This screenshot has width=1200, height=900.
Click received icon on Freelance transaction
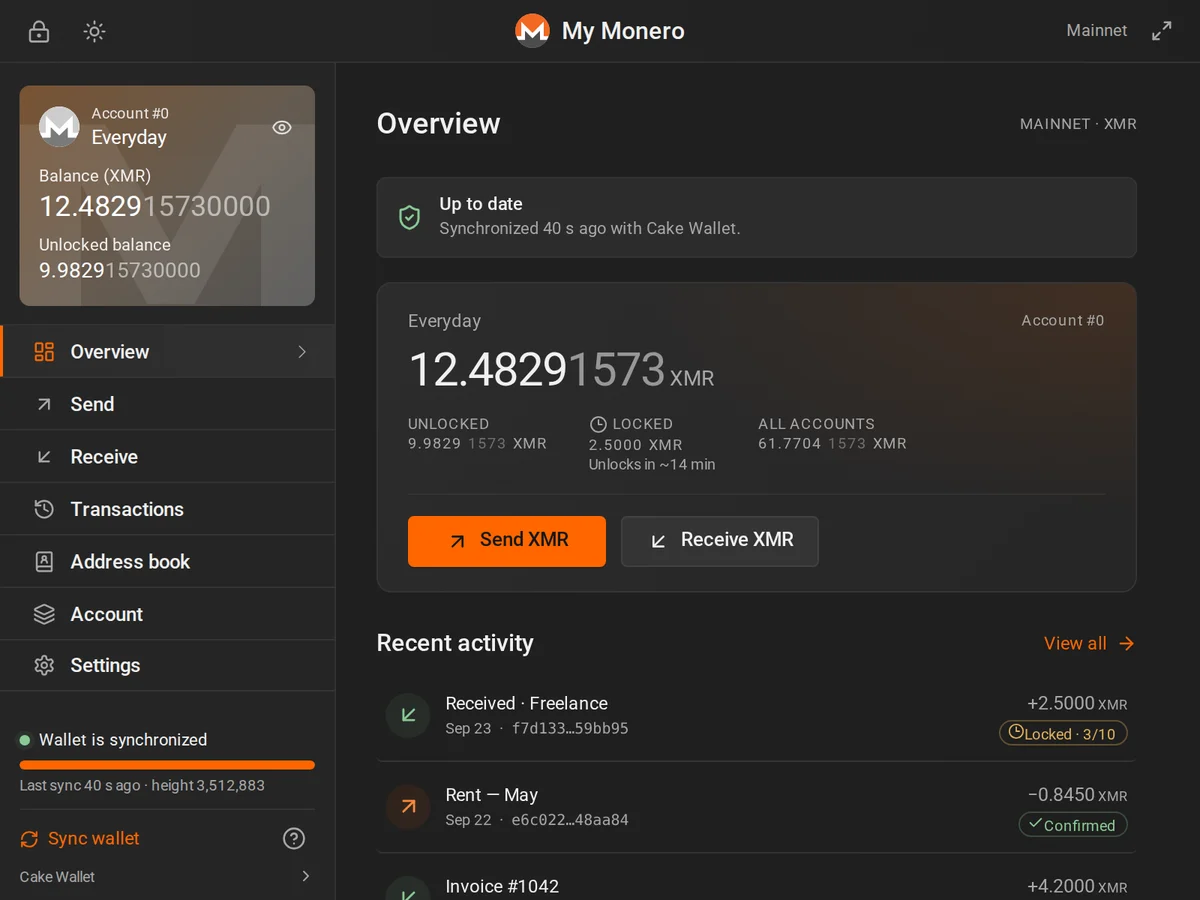coord(408,715)
